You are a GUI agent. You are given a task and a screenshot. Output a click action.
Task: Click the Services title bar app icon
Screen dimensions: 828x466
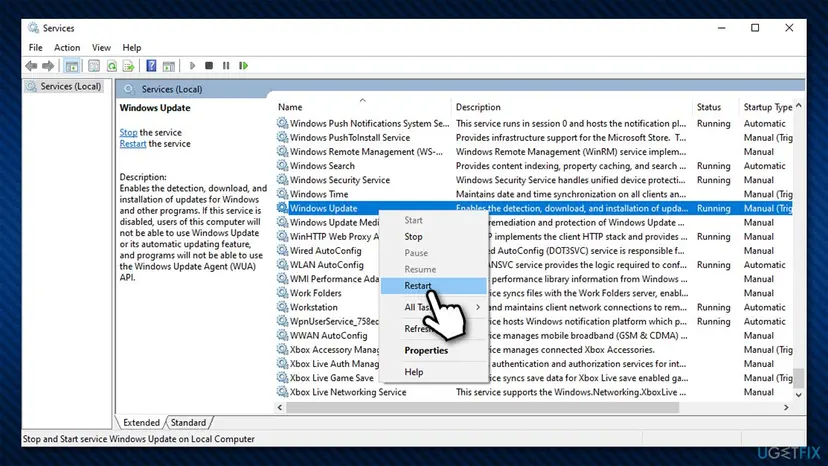tap(33, 27)
